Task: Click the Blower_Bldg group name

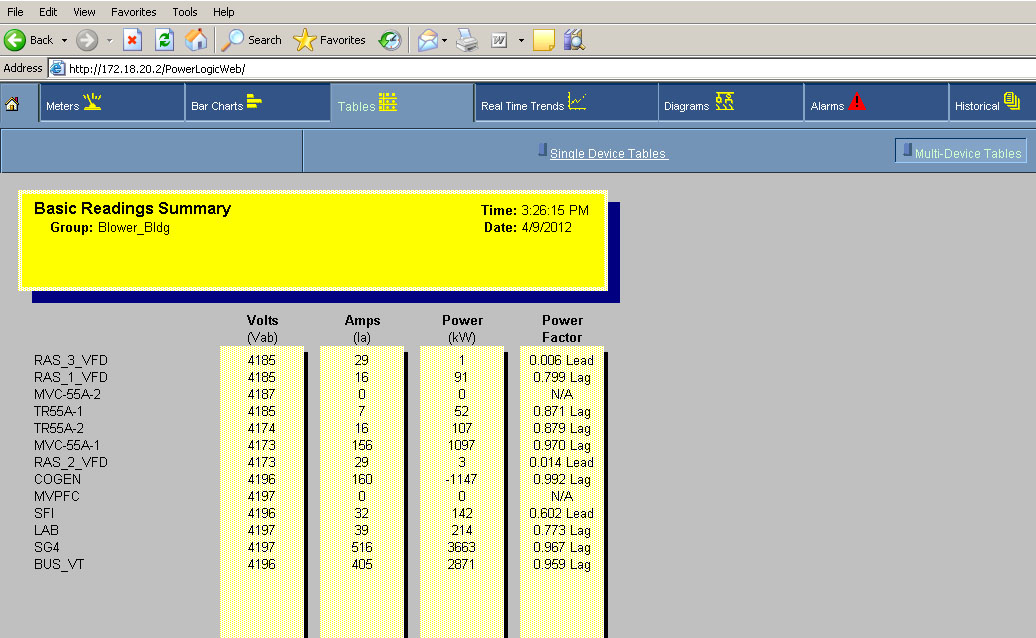Action: [133, 228]
